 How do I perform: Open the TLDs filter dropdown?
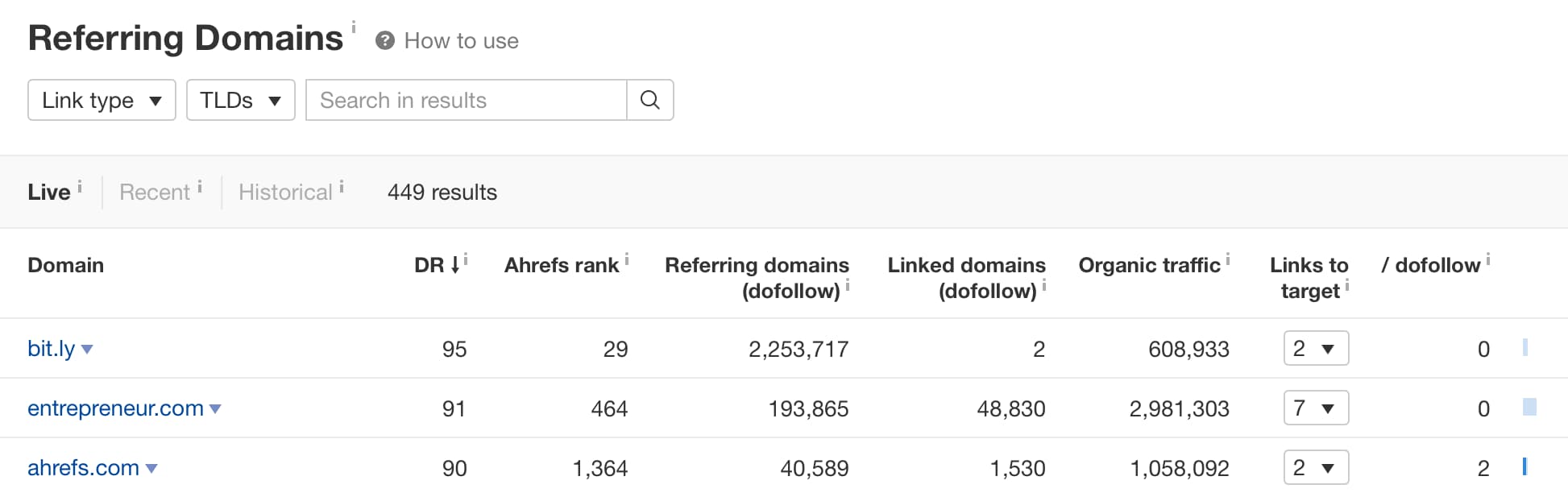241,100
